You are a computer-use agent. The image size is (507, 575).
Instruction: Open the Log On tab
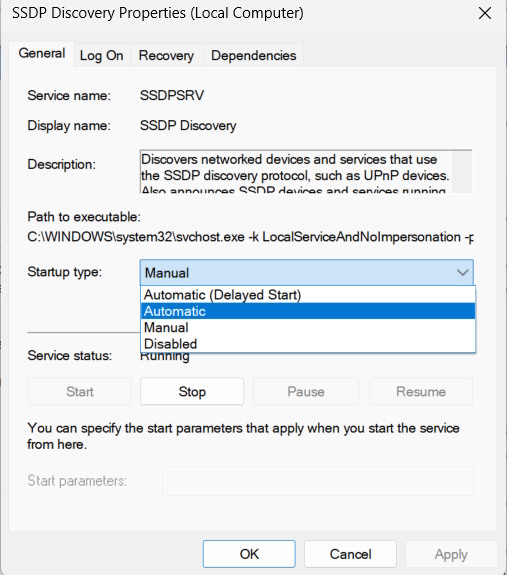click(102, 56)
